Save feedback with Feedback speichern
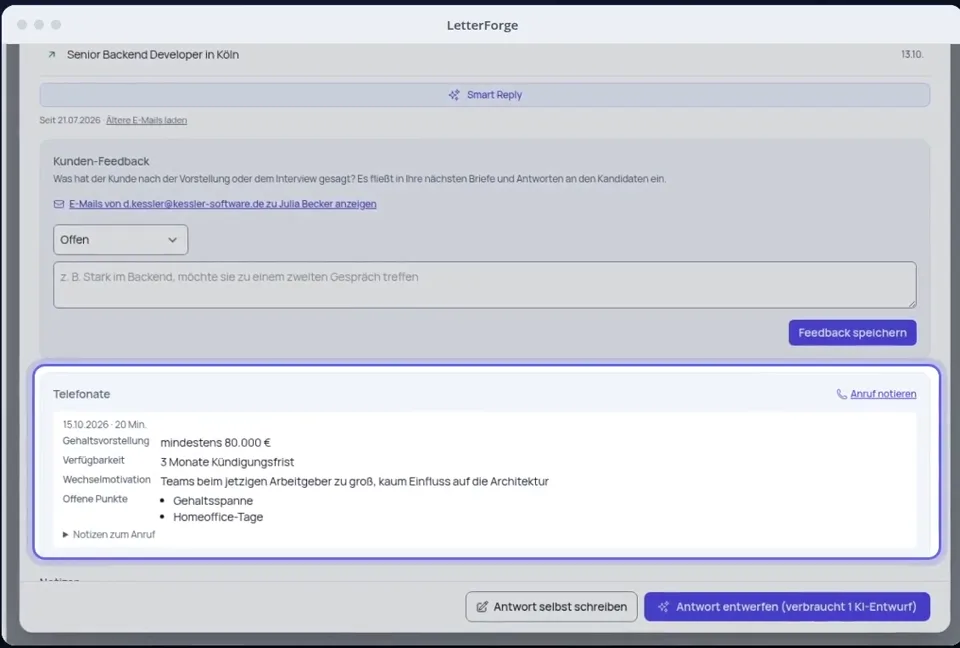 coord(852,333)
